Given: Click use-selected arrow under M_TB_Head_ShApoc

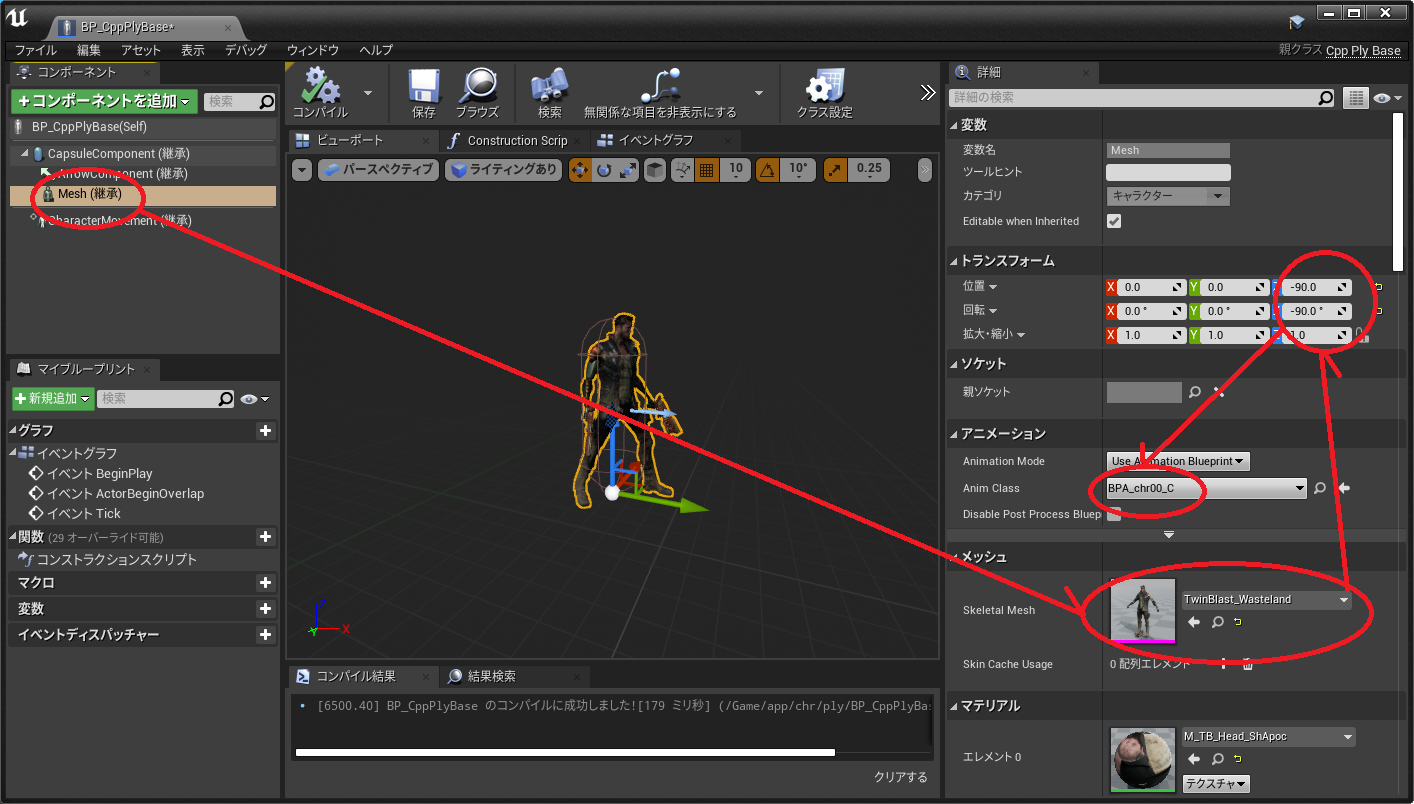Looking at the screenshot, I should [1194, 759].
